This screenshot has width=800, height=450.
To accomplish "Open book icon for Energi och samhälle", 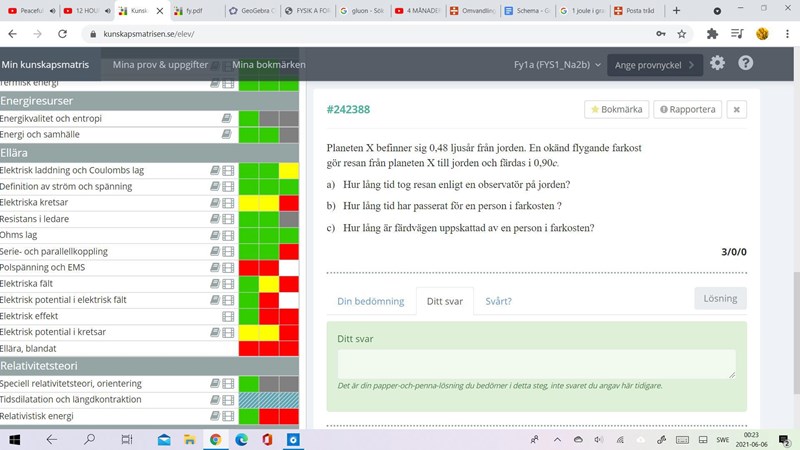I will [226, 134].
